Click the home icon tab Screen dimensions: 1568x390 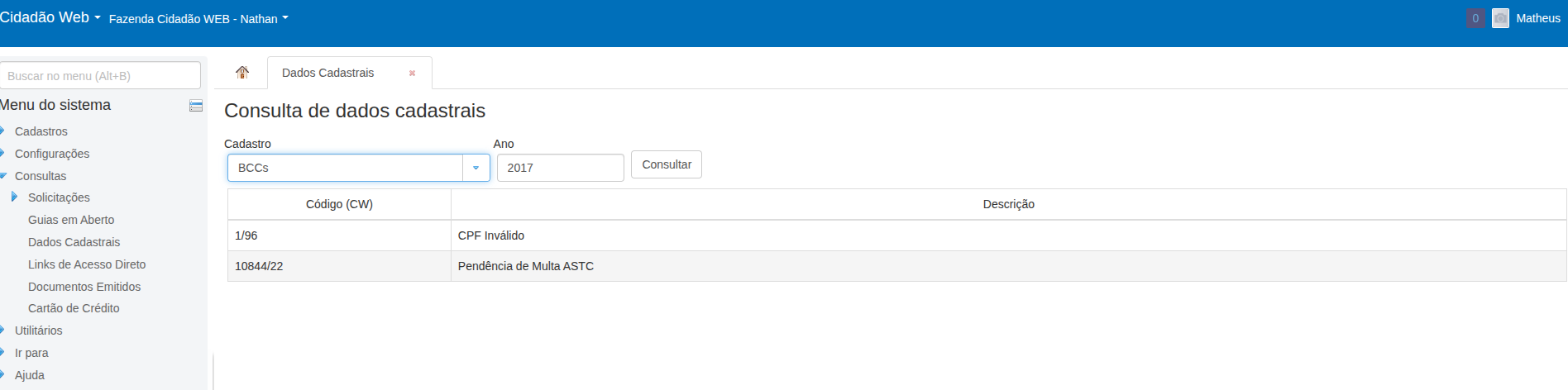tap(241, 73)
